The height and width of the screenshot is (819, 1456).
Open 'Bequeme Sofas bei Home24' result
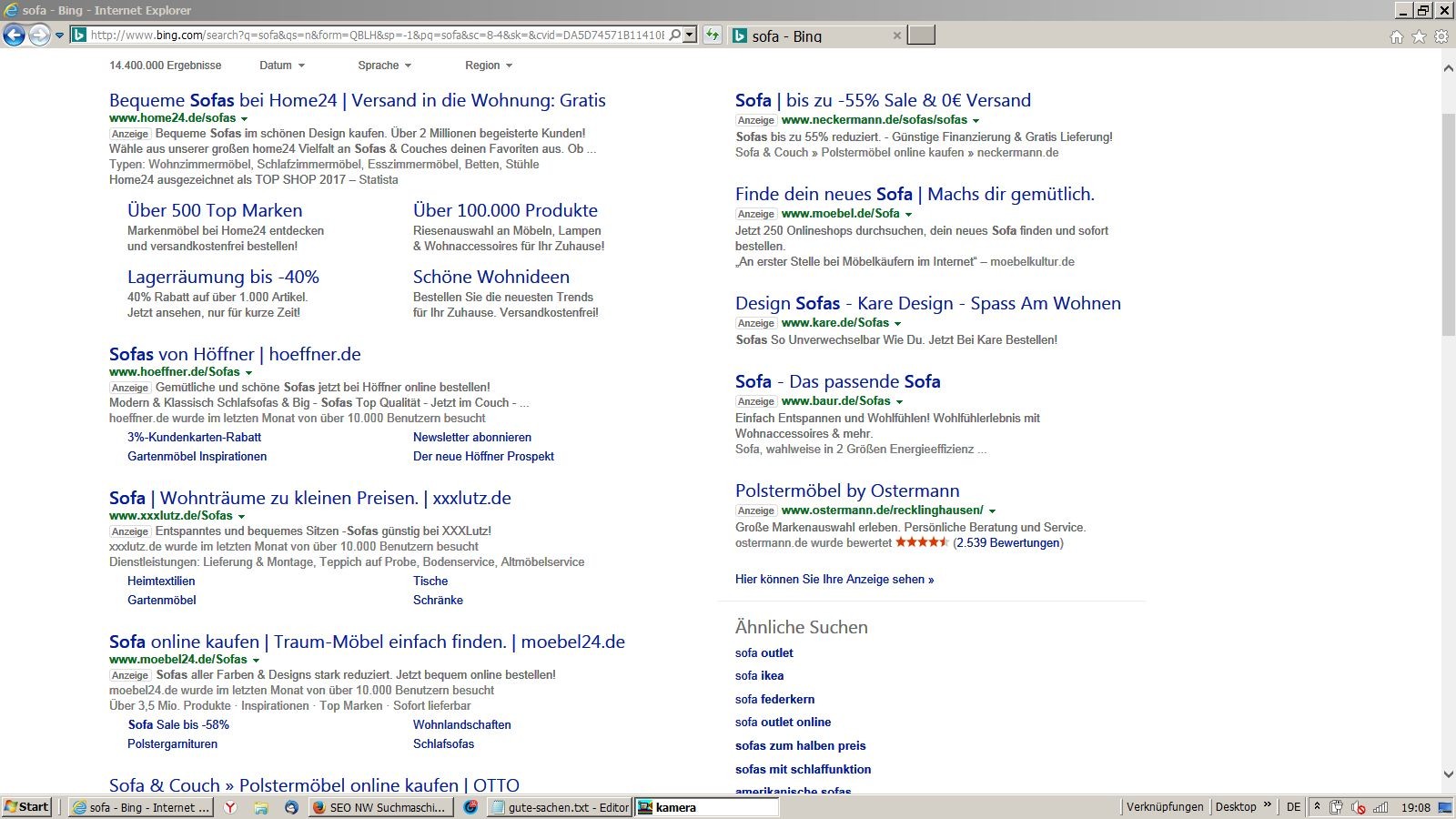click(x=358, y=100)
